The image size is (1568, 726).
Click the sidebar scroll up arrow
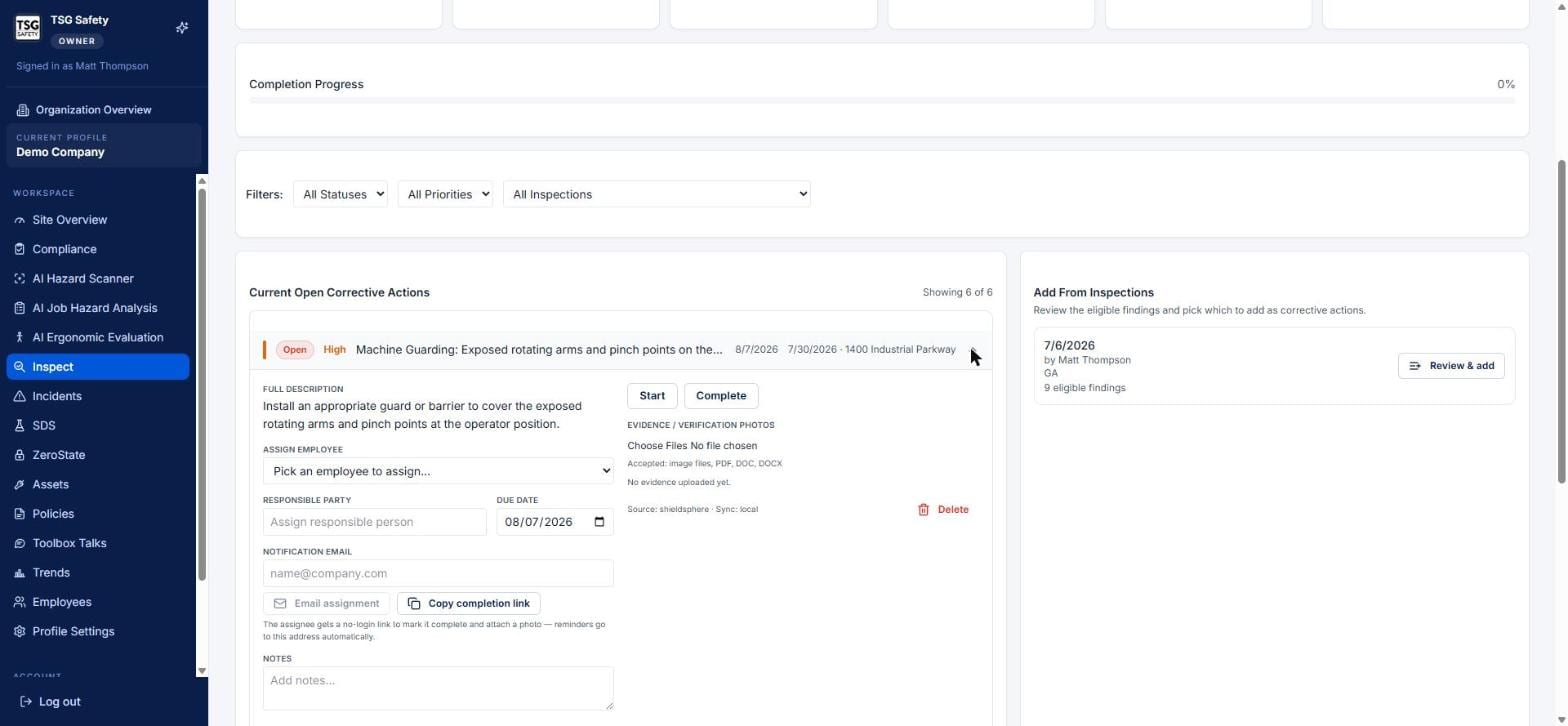(x=202, y=182)
